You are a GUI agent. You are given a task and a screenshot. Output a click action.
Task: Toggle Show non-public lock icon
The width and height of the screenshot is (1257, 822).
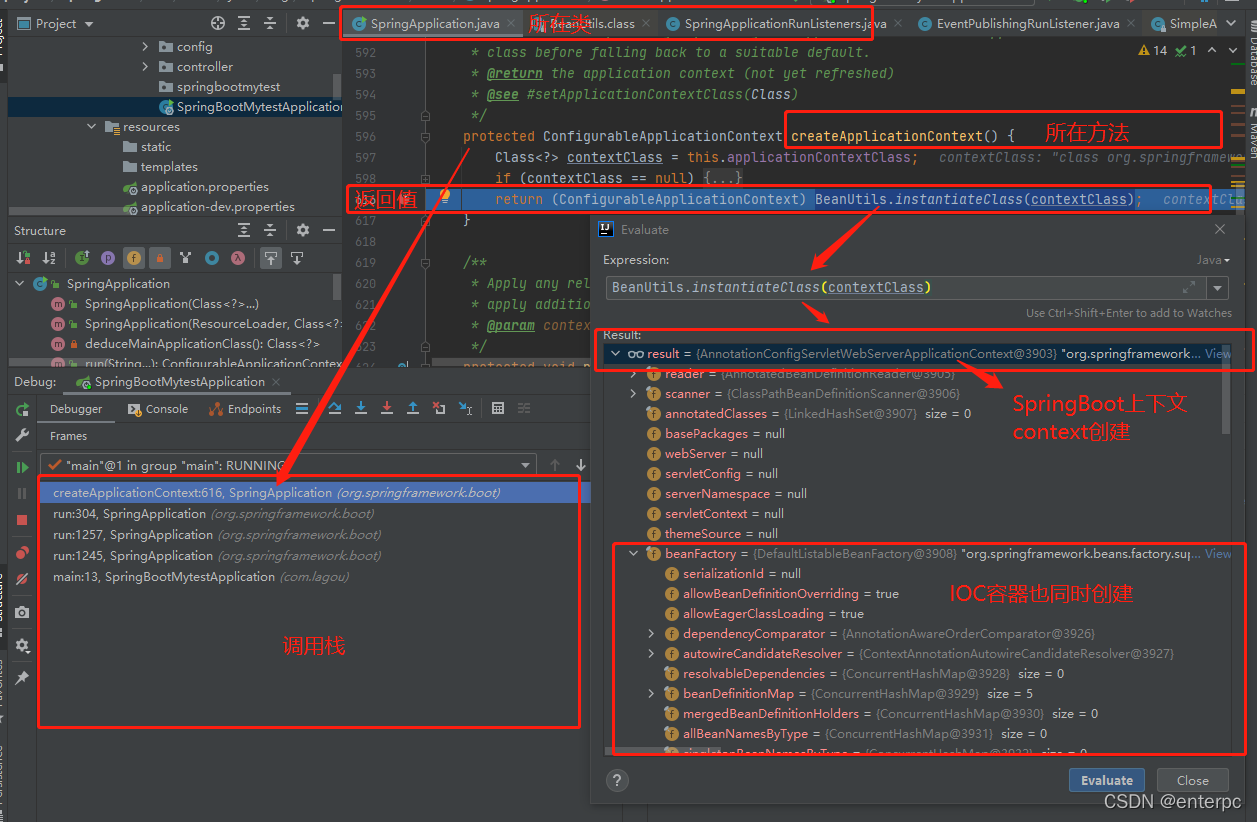point(160,258)
